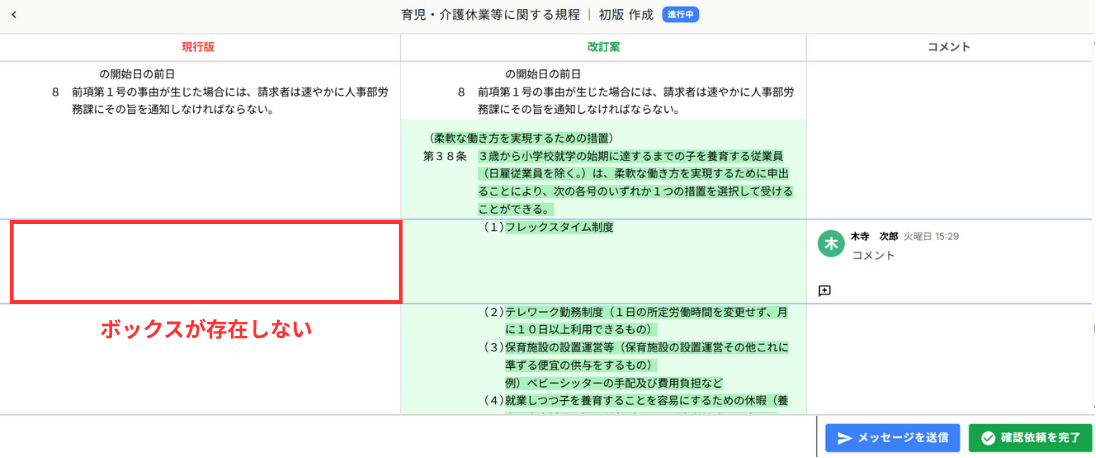
Task: Select the 改訂案 column header
Action: (603, 47)
